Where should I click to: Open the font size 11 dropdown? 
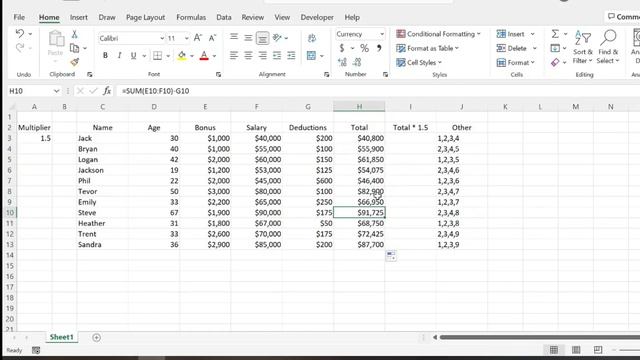[x=187, y=38]
